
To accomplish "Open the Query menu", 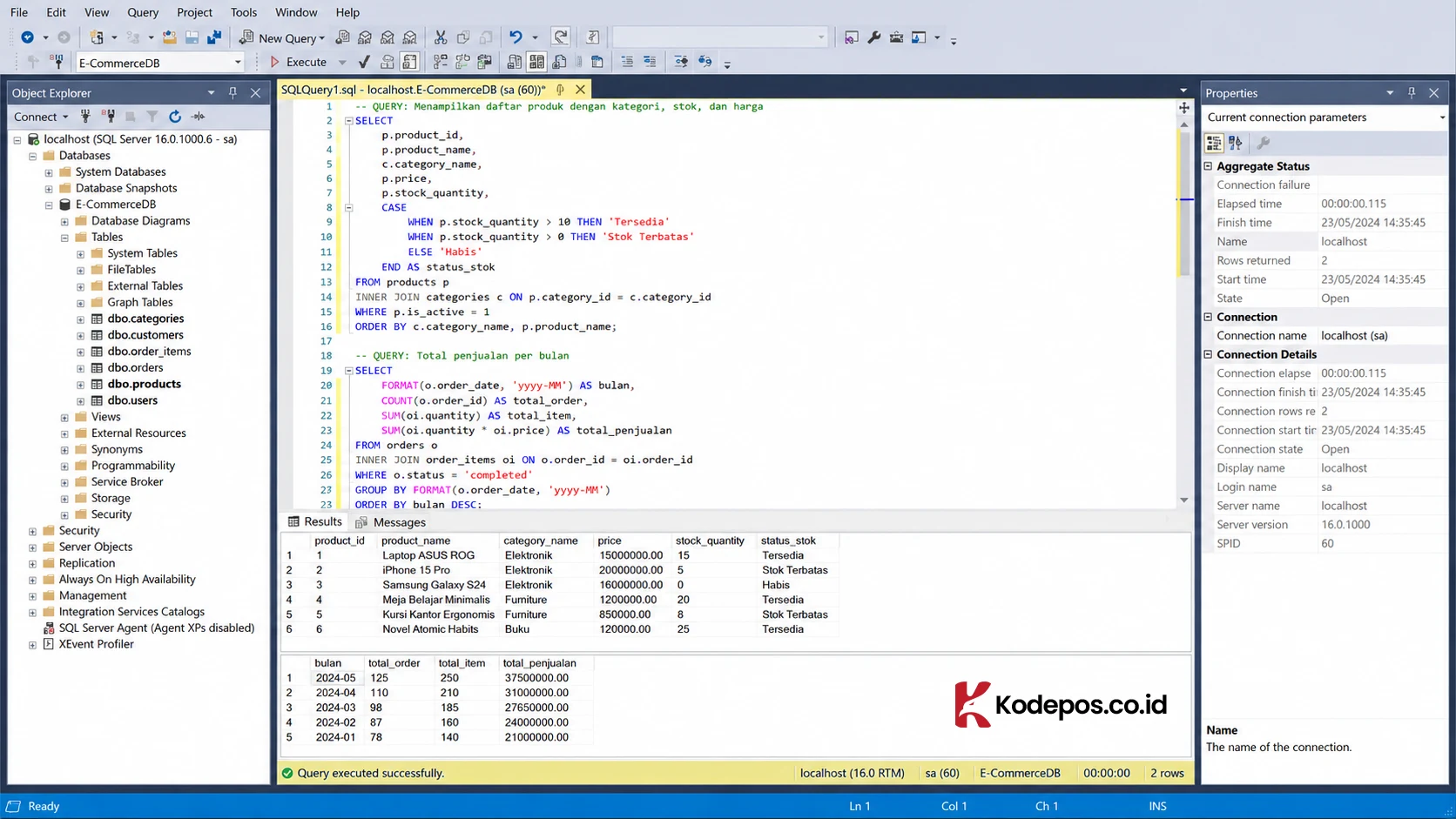I will tap(143, 12).
